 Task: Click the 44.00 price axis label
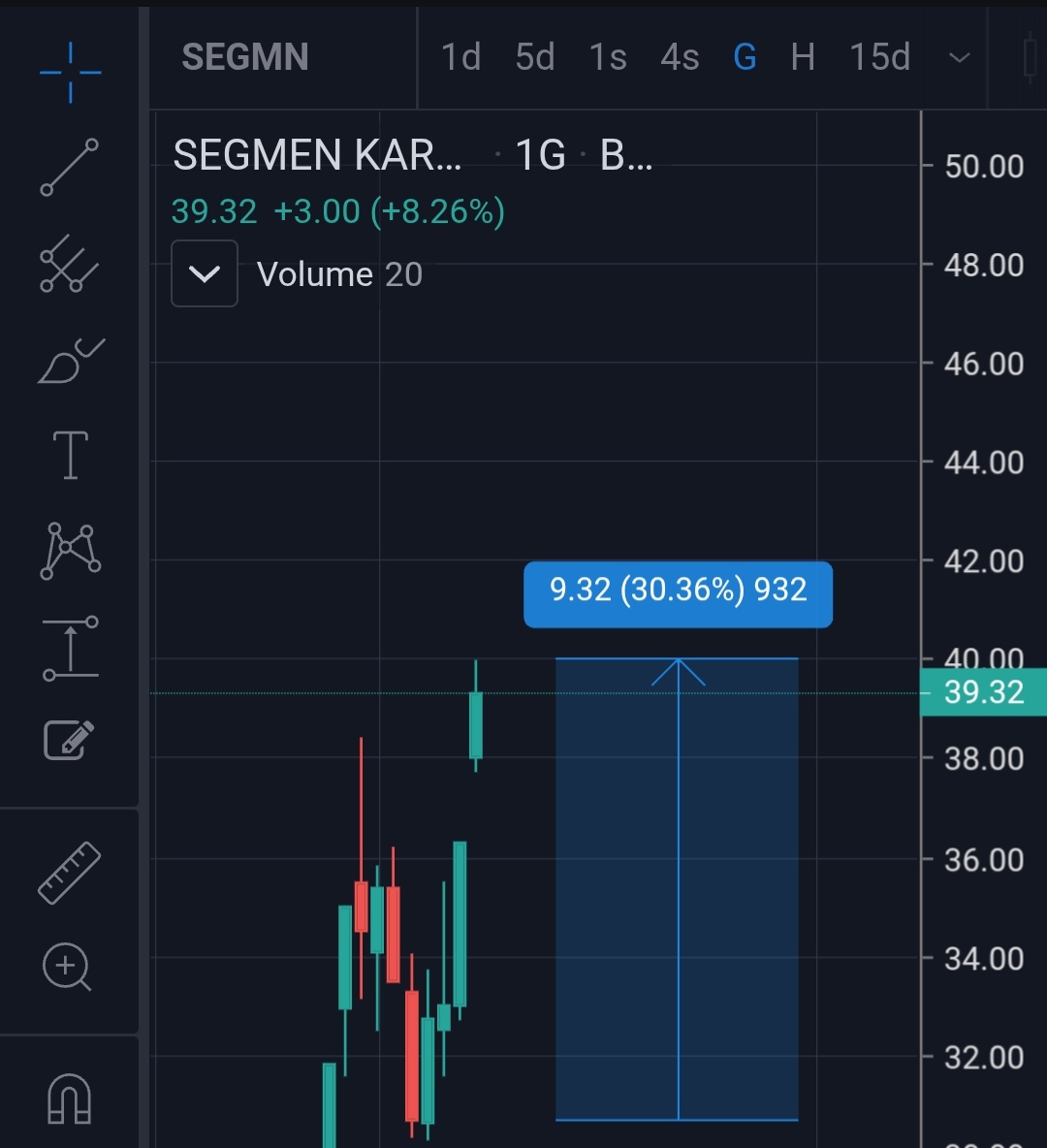tap(984, 462)
